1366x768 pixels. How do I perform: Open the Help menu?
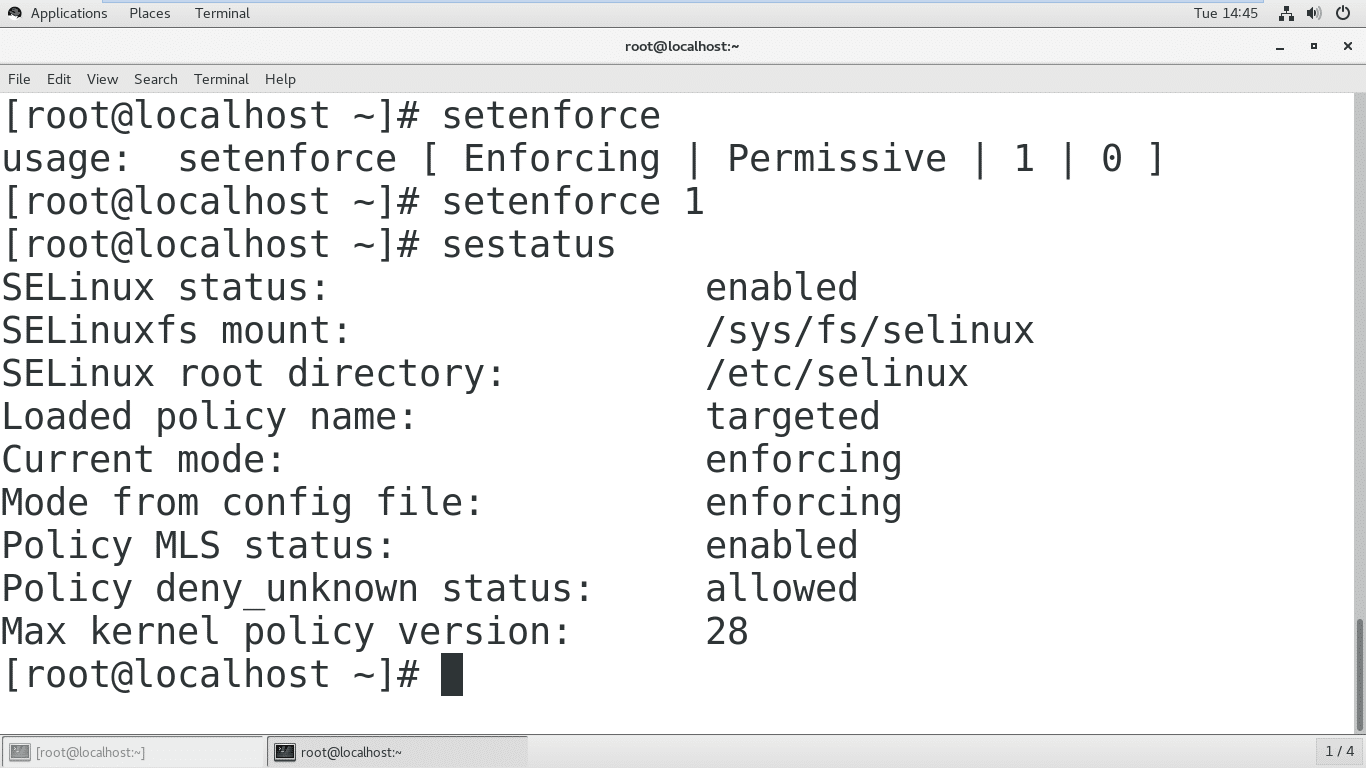280,79
